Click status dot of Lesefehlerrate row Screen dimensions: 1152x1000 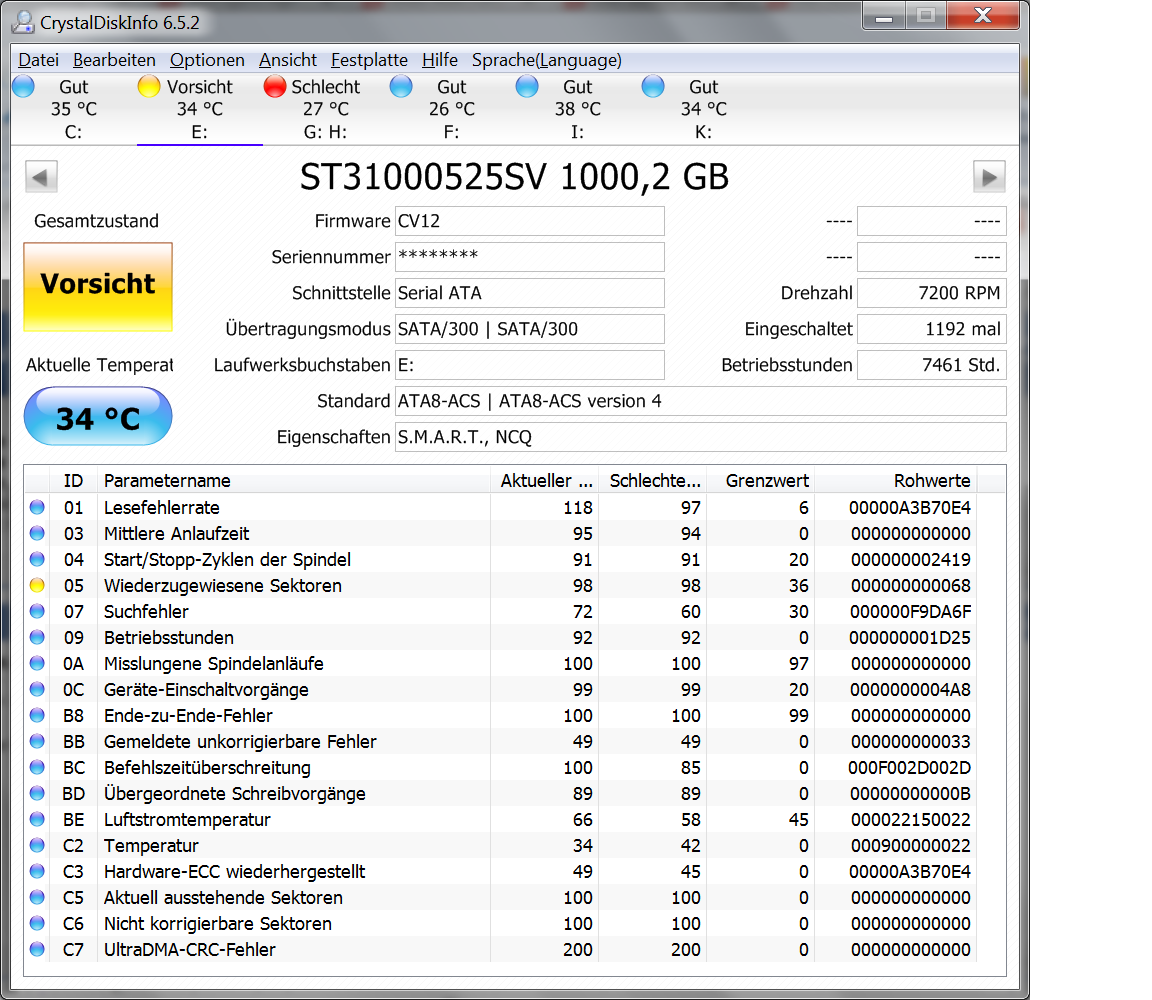[37, 507]
